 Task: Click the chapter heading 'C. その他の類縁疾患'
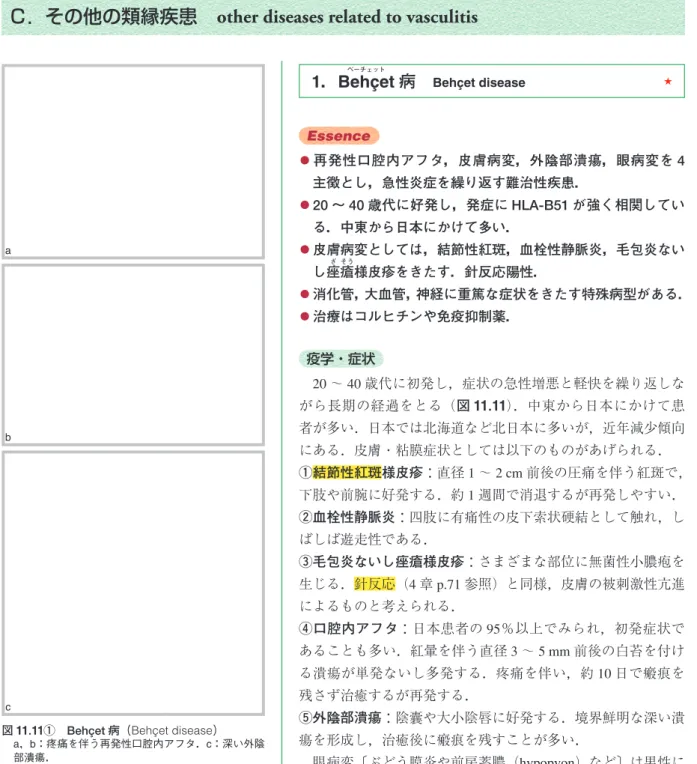click(104, 17)
